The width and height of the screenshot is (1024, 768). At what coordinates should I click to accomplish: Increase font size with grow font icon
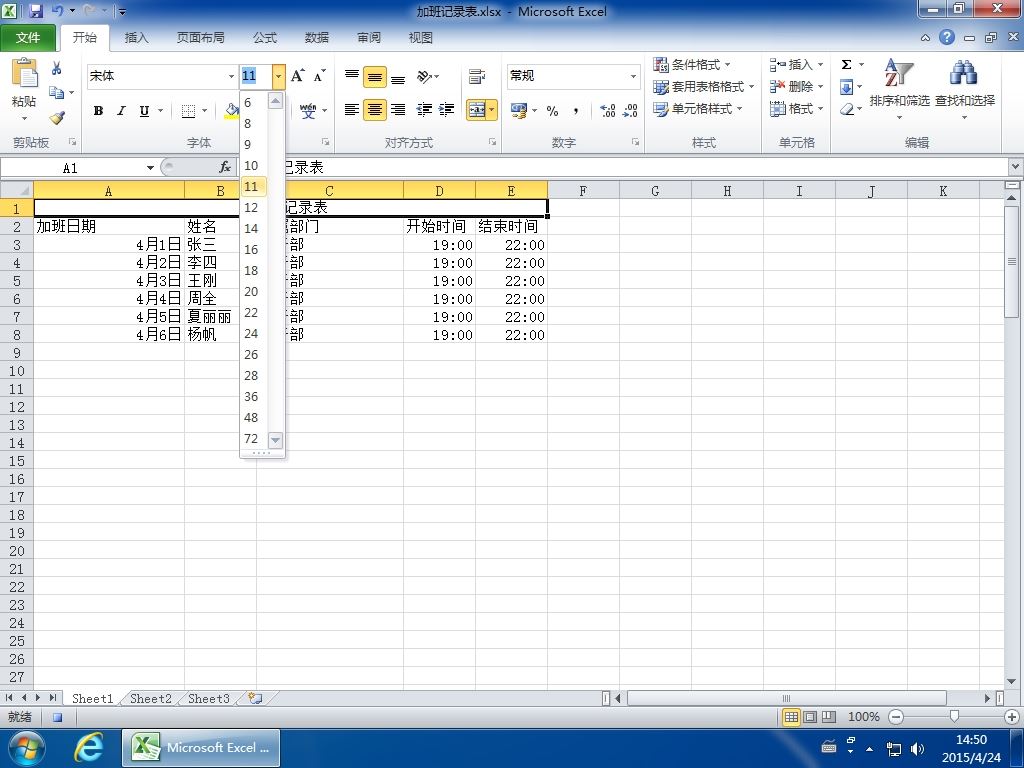tap(298, 76)
